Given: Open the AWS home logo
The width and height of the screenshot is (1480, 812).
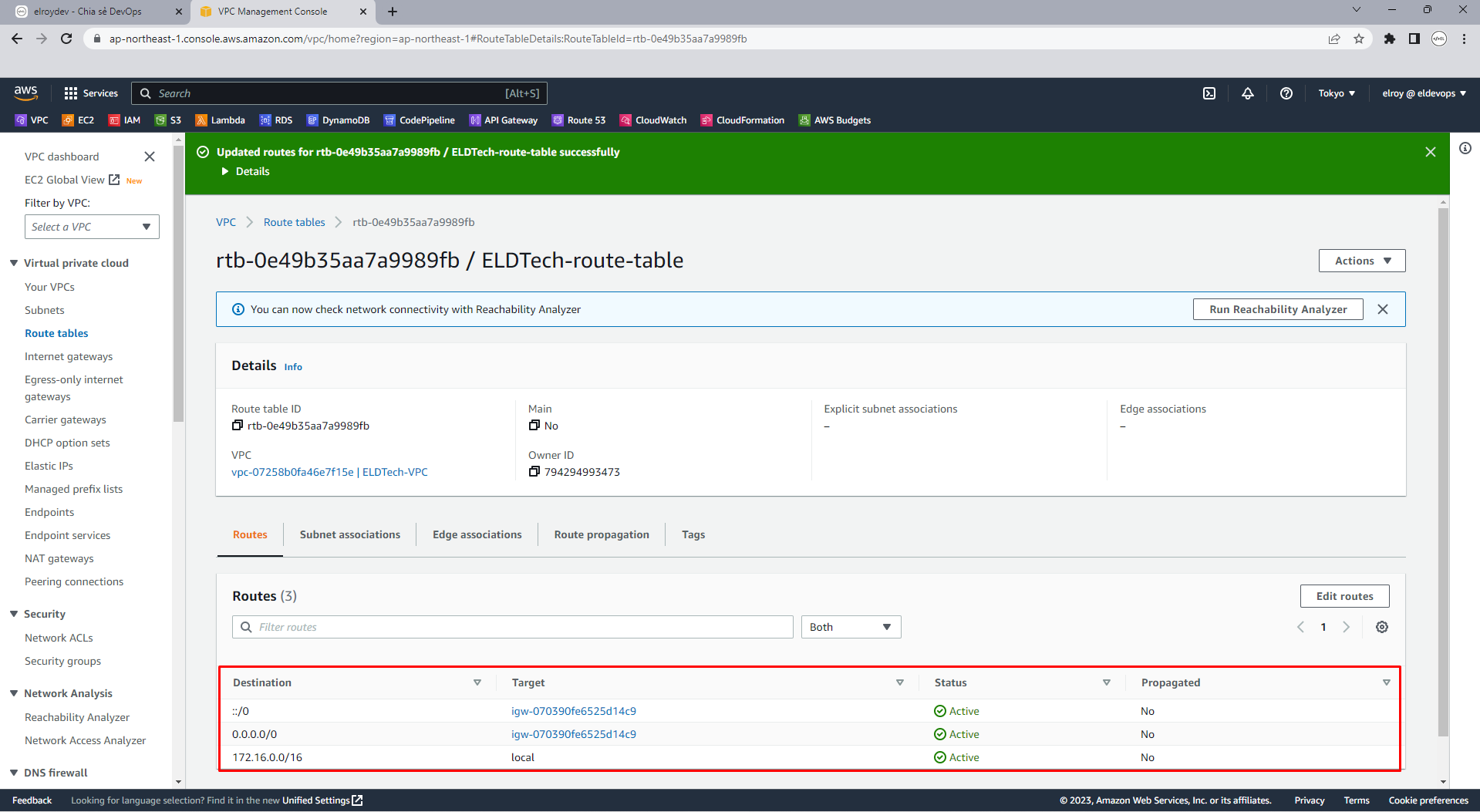Looking at the screenshot, I should 25,93.
